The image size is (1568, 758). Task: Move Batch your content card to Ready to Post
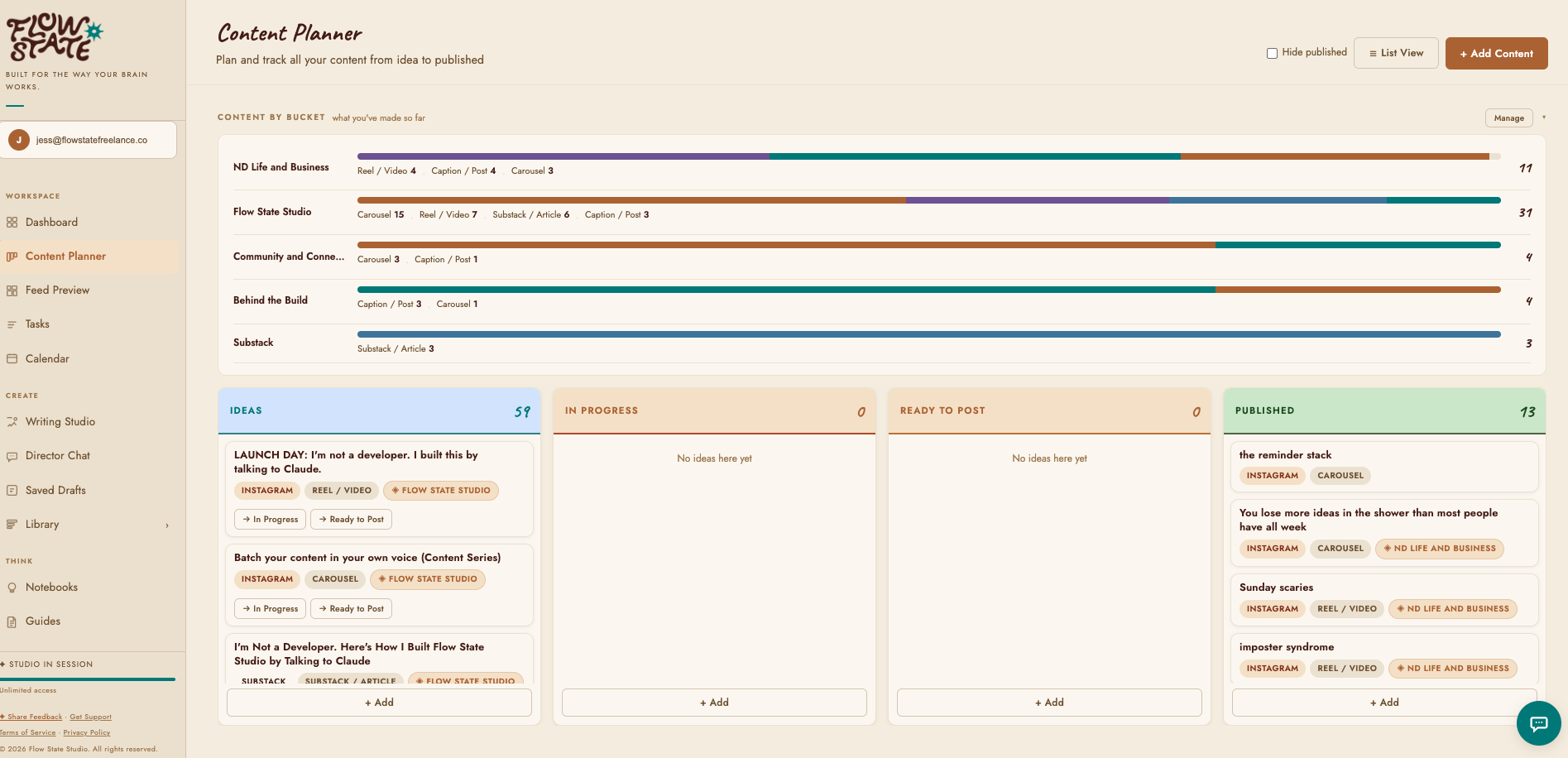coord(352,609)
